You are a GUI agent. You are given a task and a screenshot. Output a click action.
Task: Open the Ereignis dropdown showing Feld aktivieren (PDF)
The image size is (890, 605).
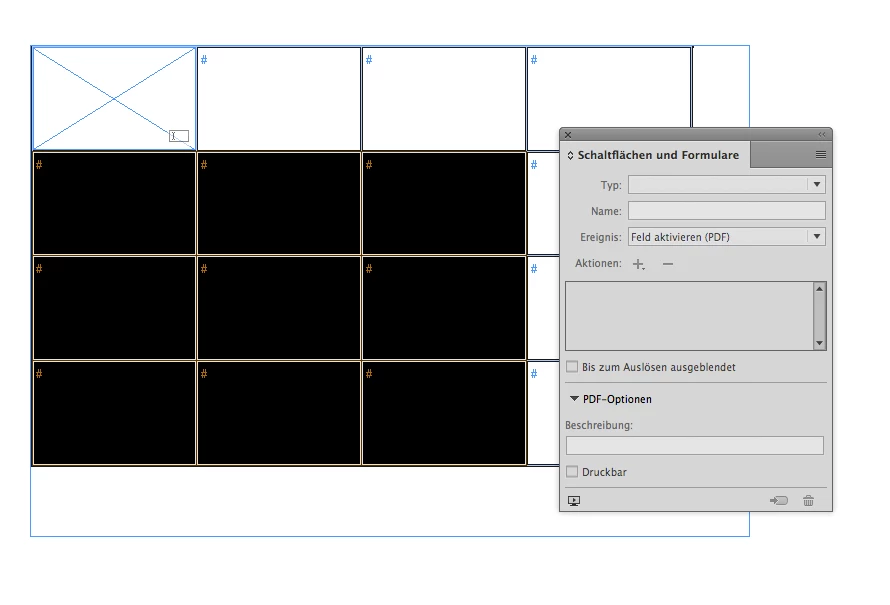pos(727,237)
